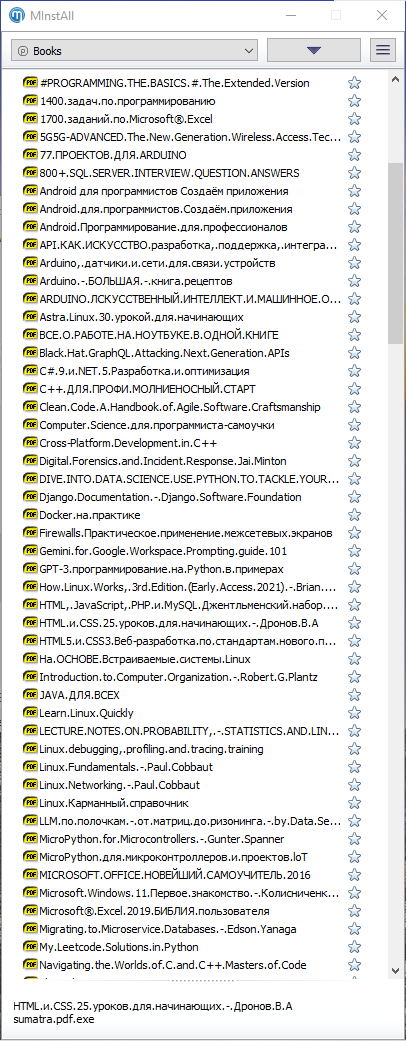The width and height of the screenshot is (406, 1041).
Task: Star the 77.ПРОЕКТОВ.ДЛЯ.ARDUINO book
Action: click(354, 155)
